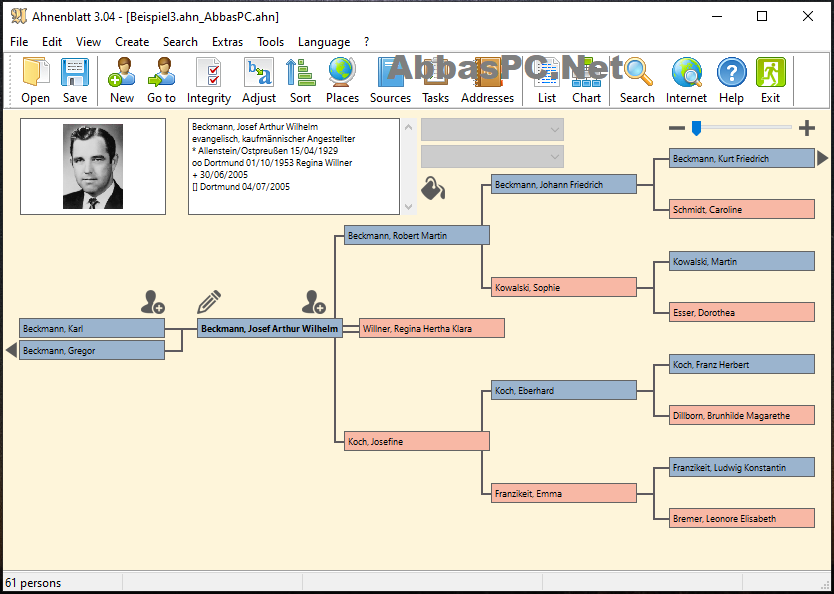Image resolution: width=834 pixels, height=594 pixels.
Task: Click zoom out minus icon
Action: [677, 128]
